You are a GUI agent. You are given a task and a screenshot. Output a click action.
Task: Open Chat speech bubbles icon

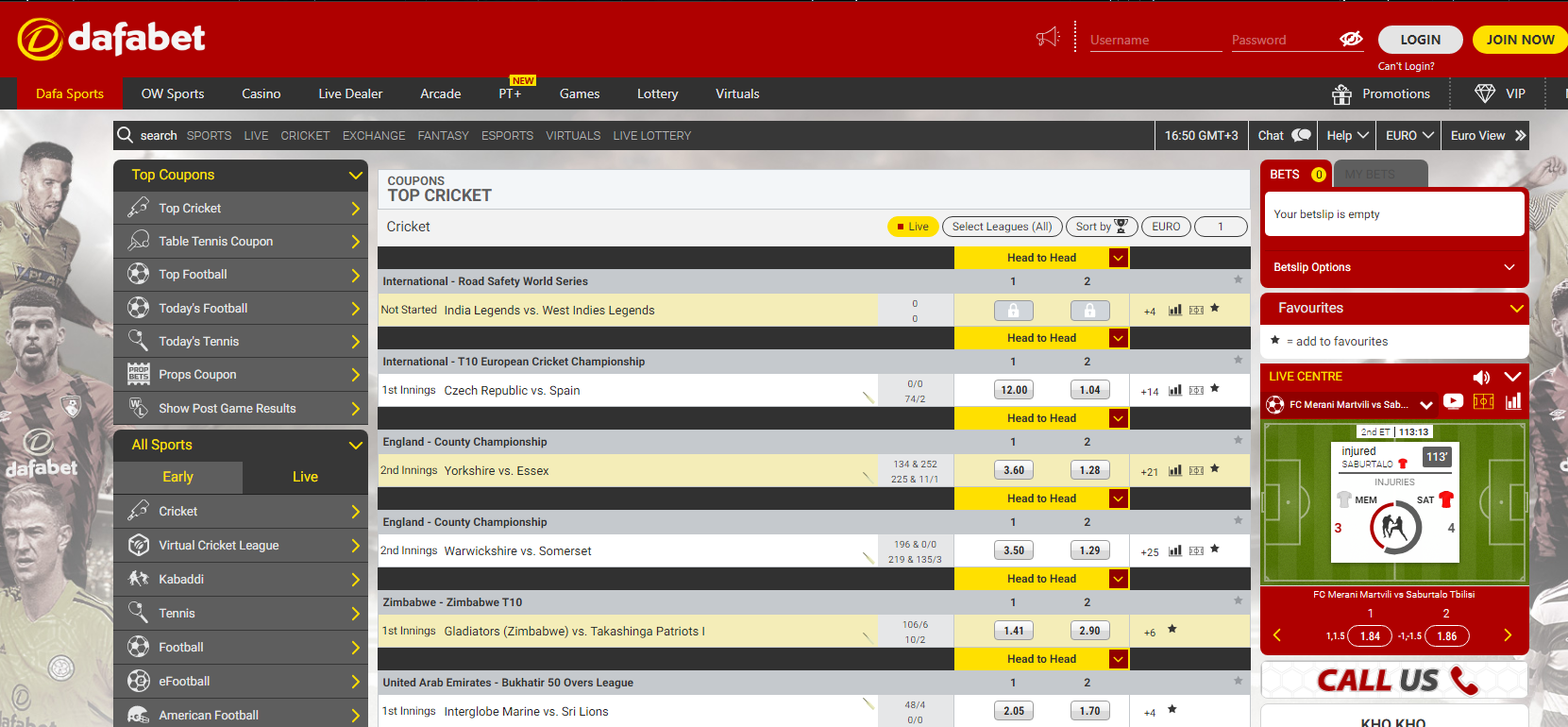tap(1302, 135)
